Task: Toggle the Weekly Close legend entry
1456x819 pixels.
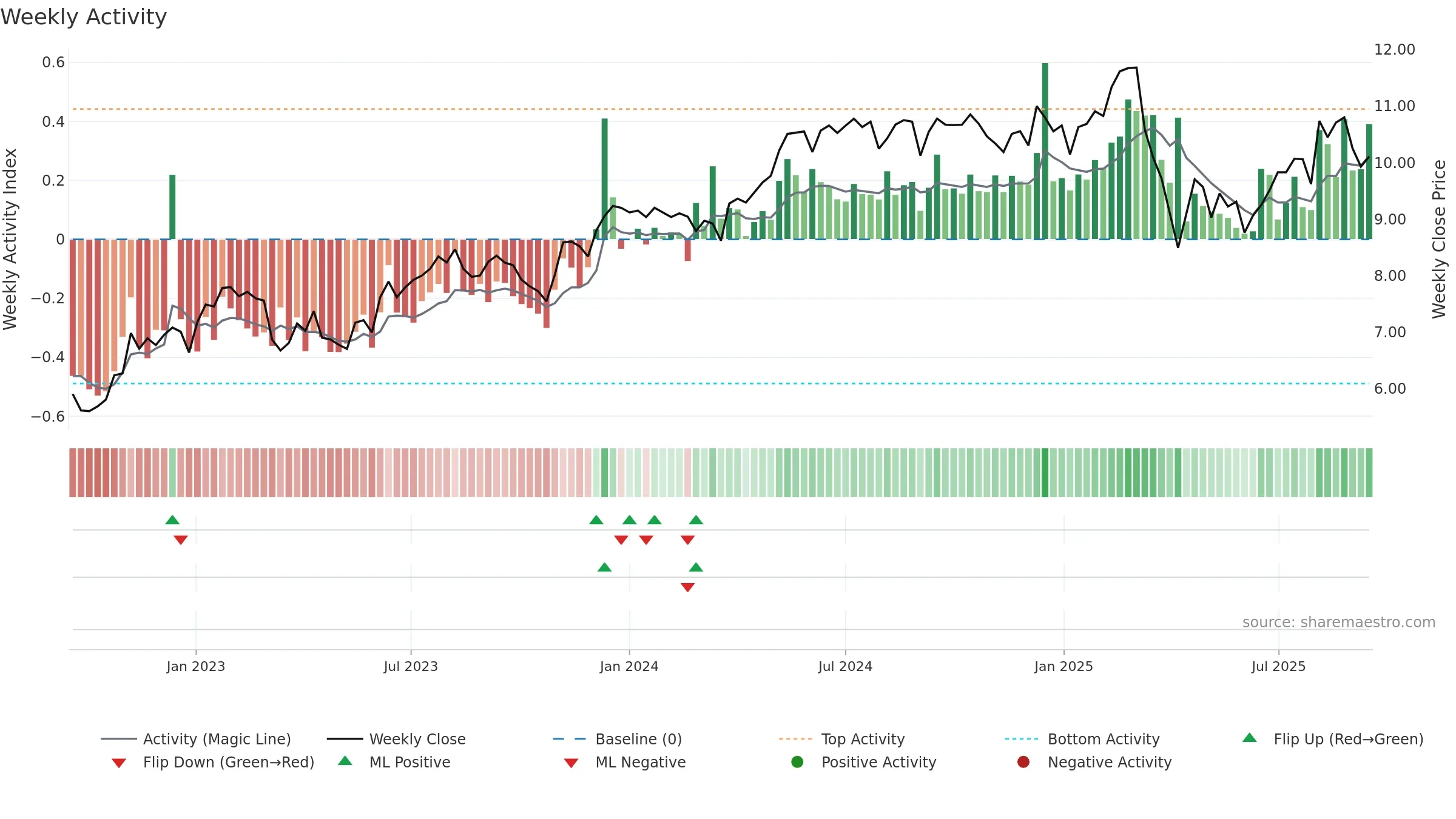Action: click(396, 739)
